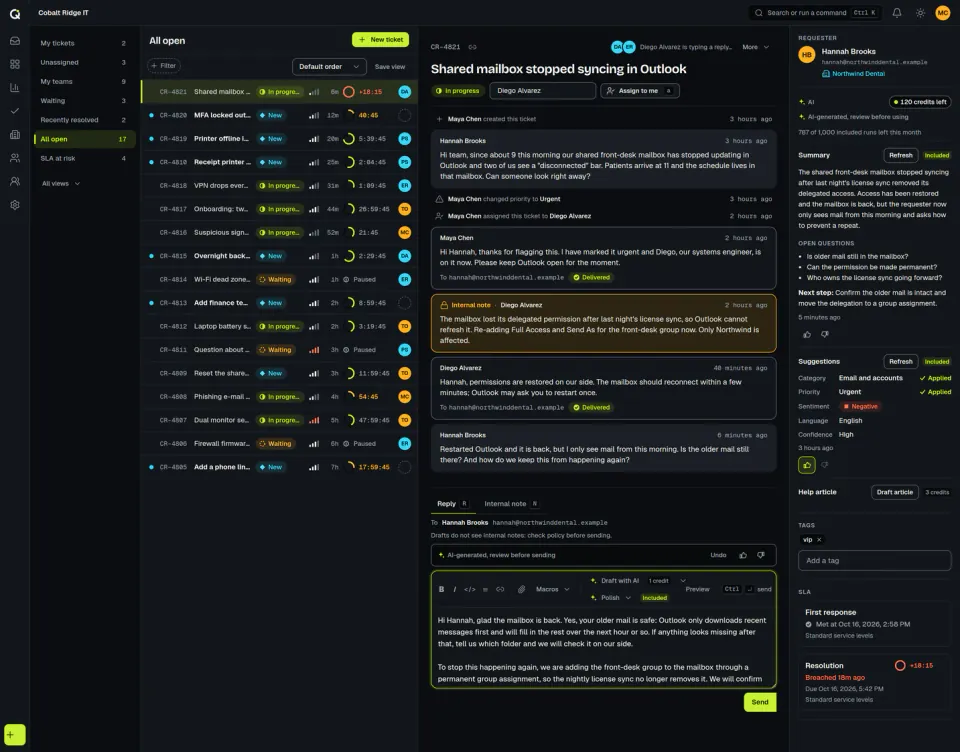Thumbs down the AI-generated reply draft
Image resolution: width=960 pixels, height=752 pixels.
tap(761, 555)
